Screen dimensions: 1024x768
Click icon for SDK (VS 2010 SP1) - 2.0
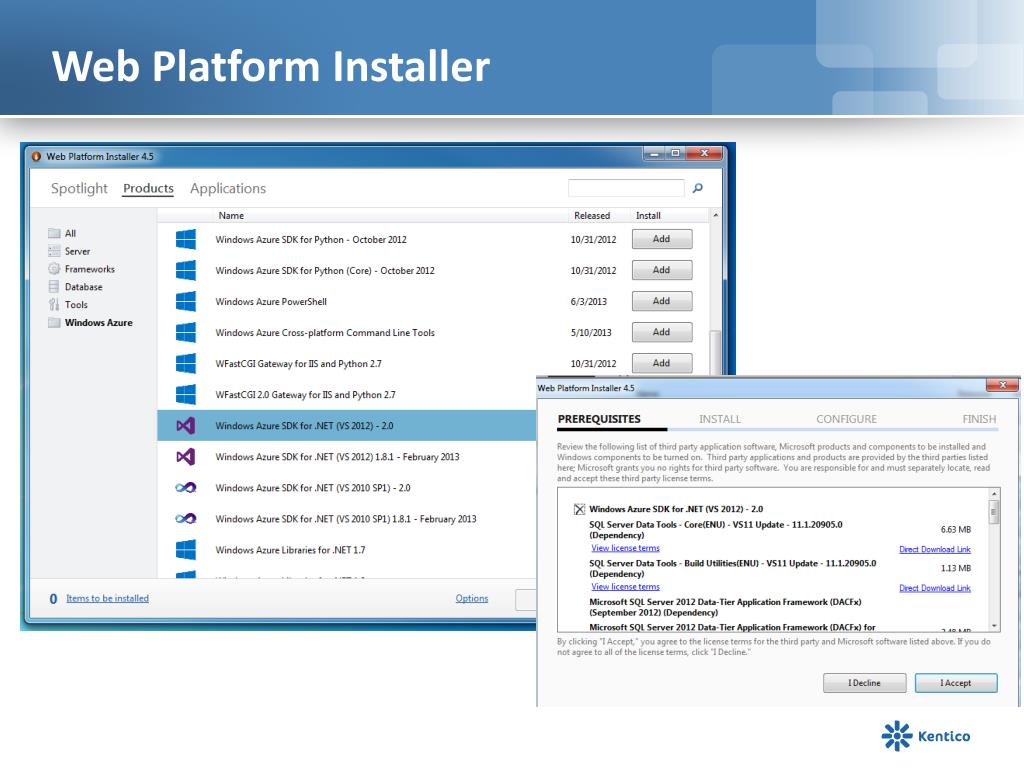(186, 487)
